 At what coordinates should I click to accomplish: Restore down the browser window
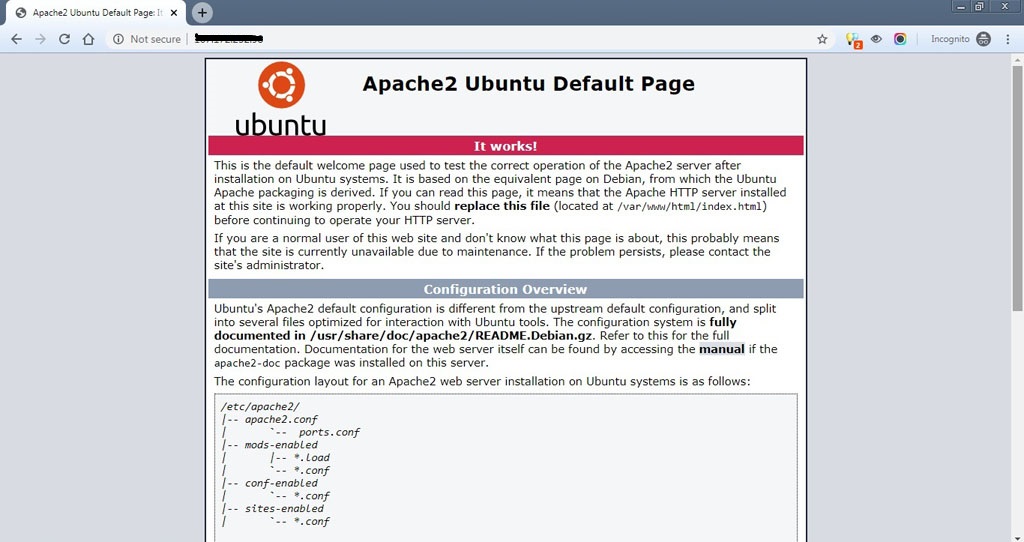pyautogui.click(x=979, y=7)
